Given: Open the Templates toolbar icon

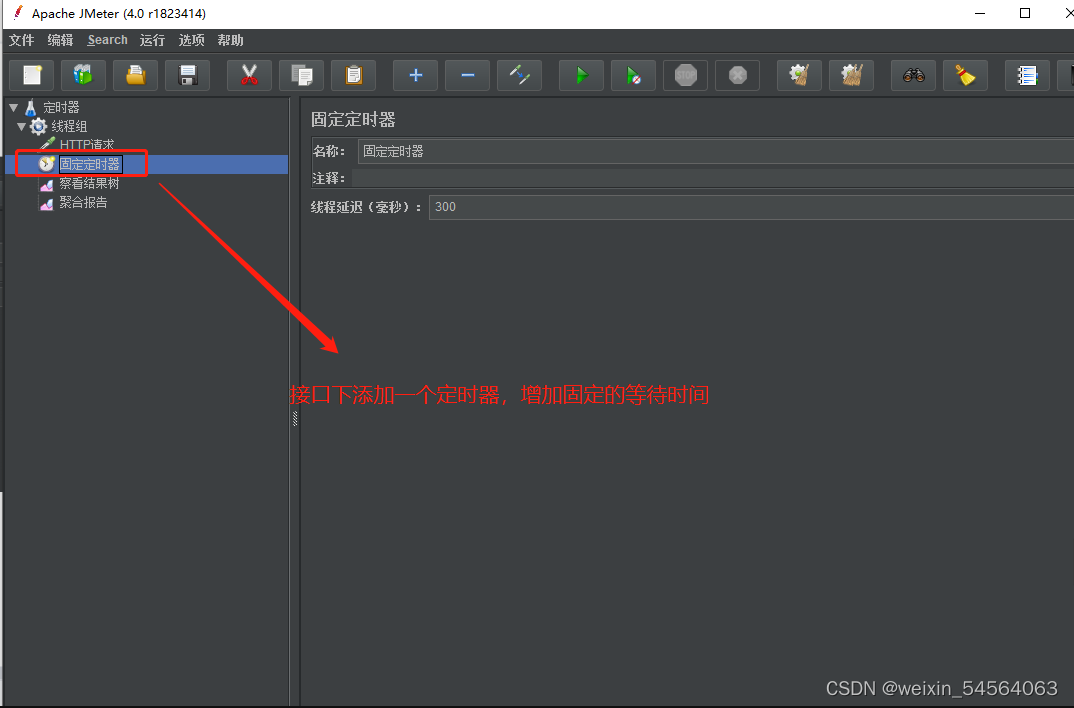Looking at the screenshot, I should coord(83,75).
